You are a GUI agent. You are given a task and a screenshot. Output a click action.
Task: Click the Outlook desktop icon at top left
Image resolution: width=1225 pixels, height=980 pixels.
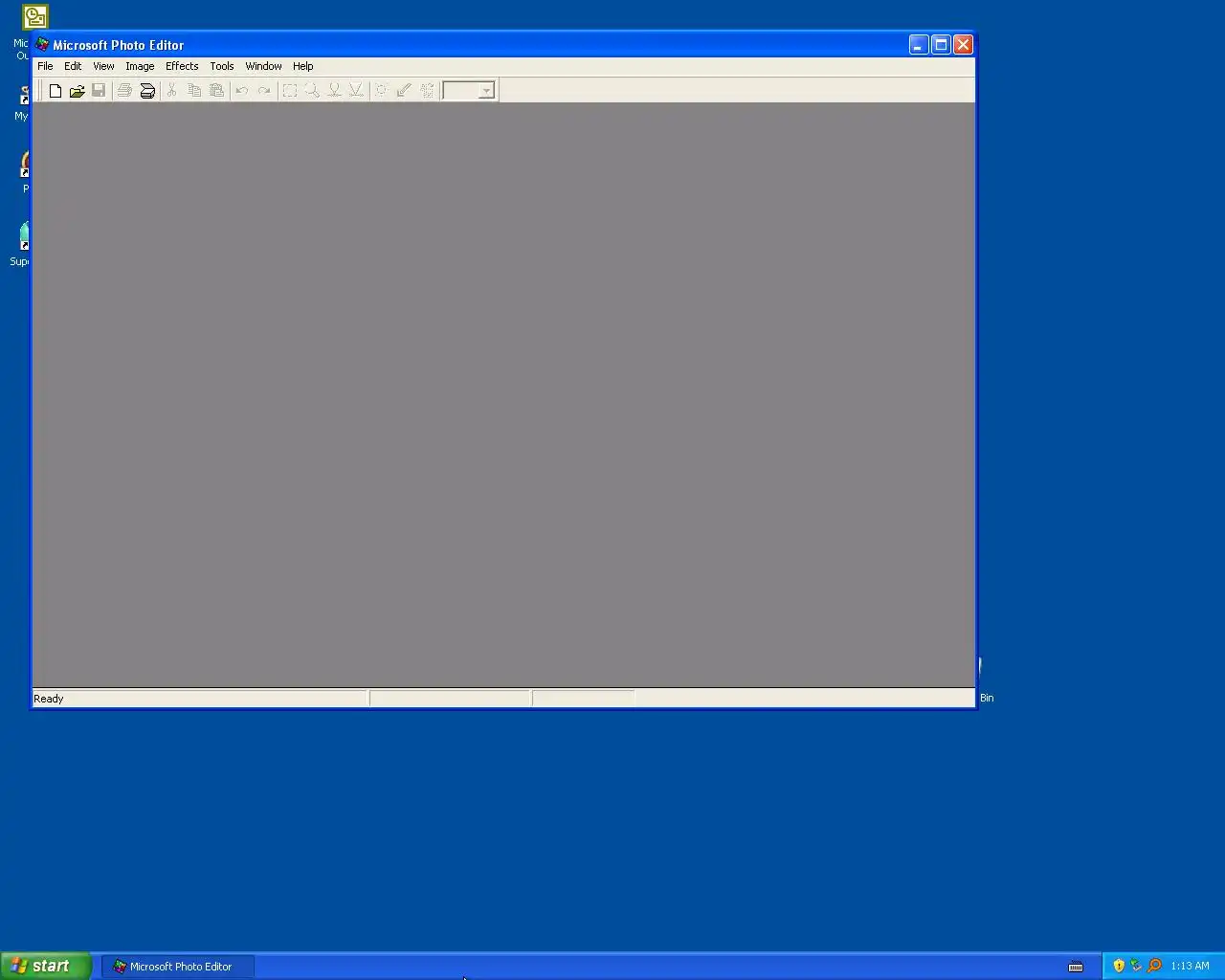[x=34, y=17]
